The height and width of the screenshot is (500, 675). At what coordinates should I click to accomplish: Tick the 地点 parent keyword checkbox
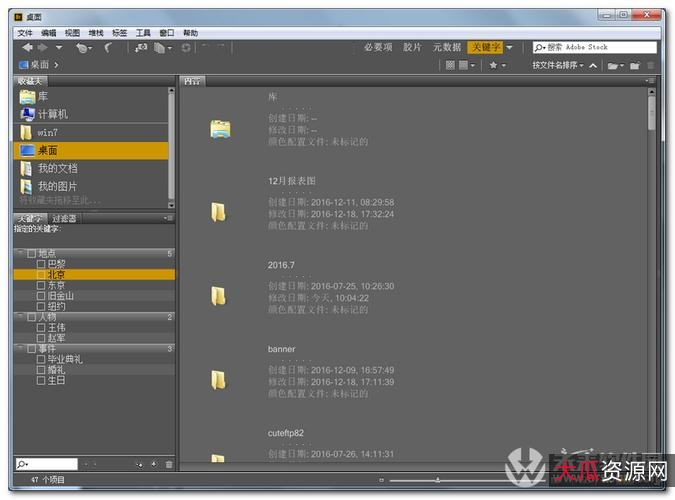31,254
